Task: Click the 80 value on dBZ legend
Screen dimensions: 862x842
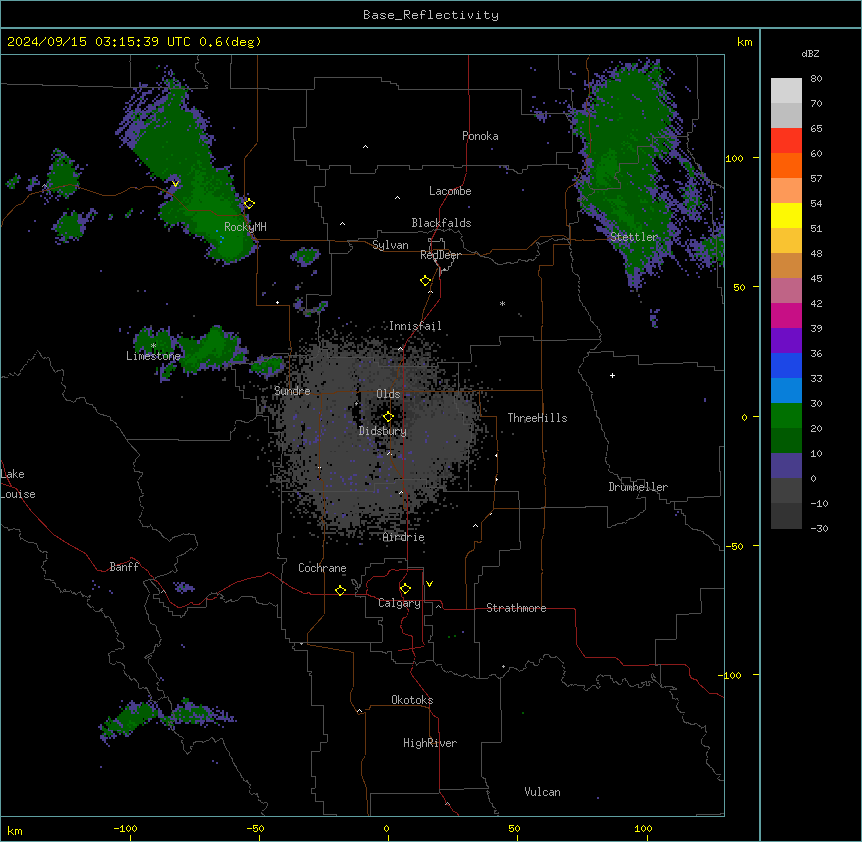Action: point(816,79)
